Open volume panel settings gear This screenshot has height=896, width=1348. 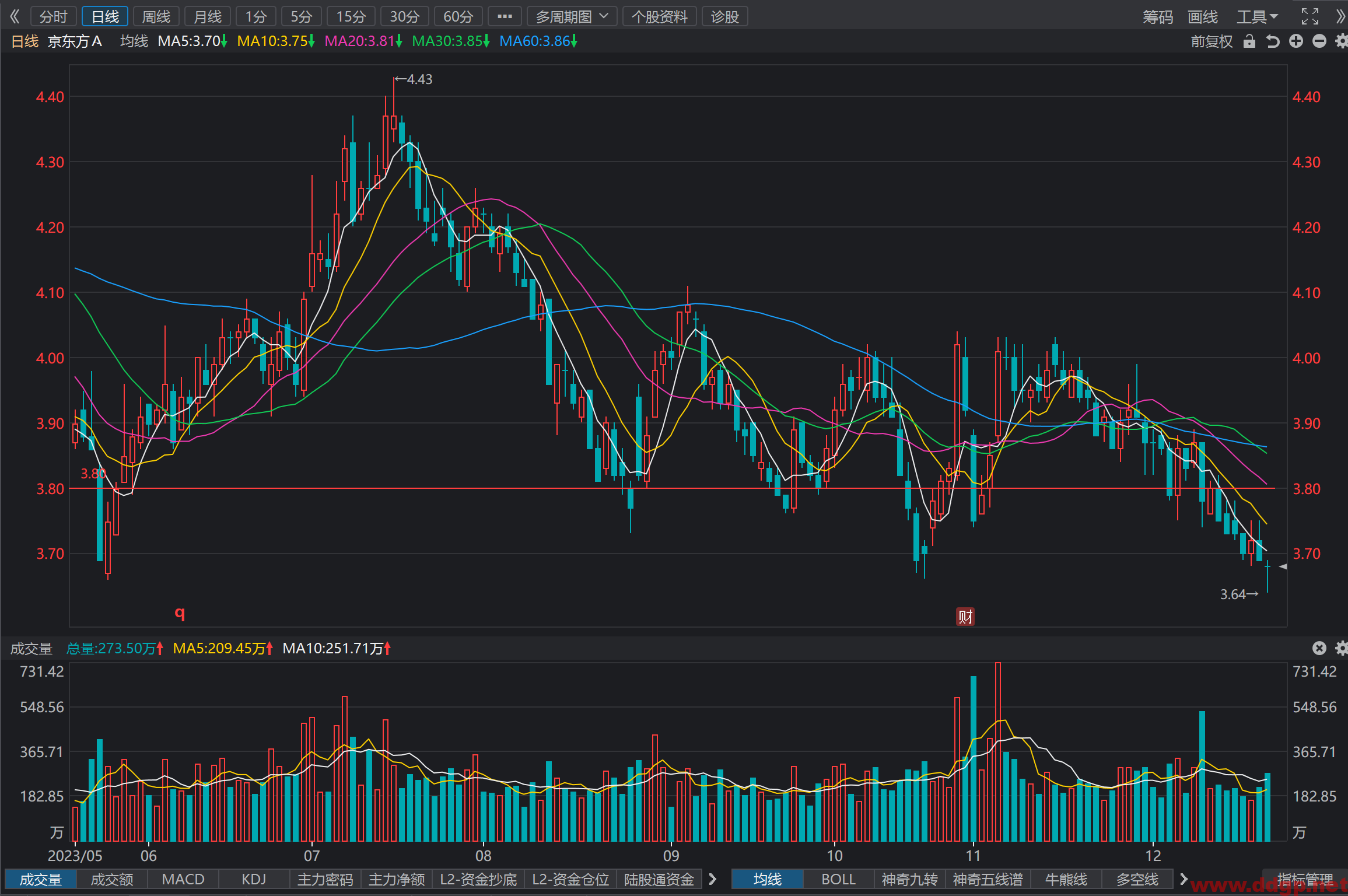pos(1342,648)
